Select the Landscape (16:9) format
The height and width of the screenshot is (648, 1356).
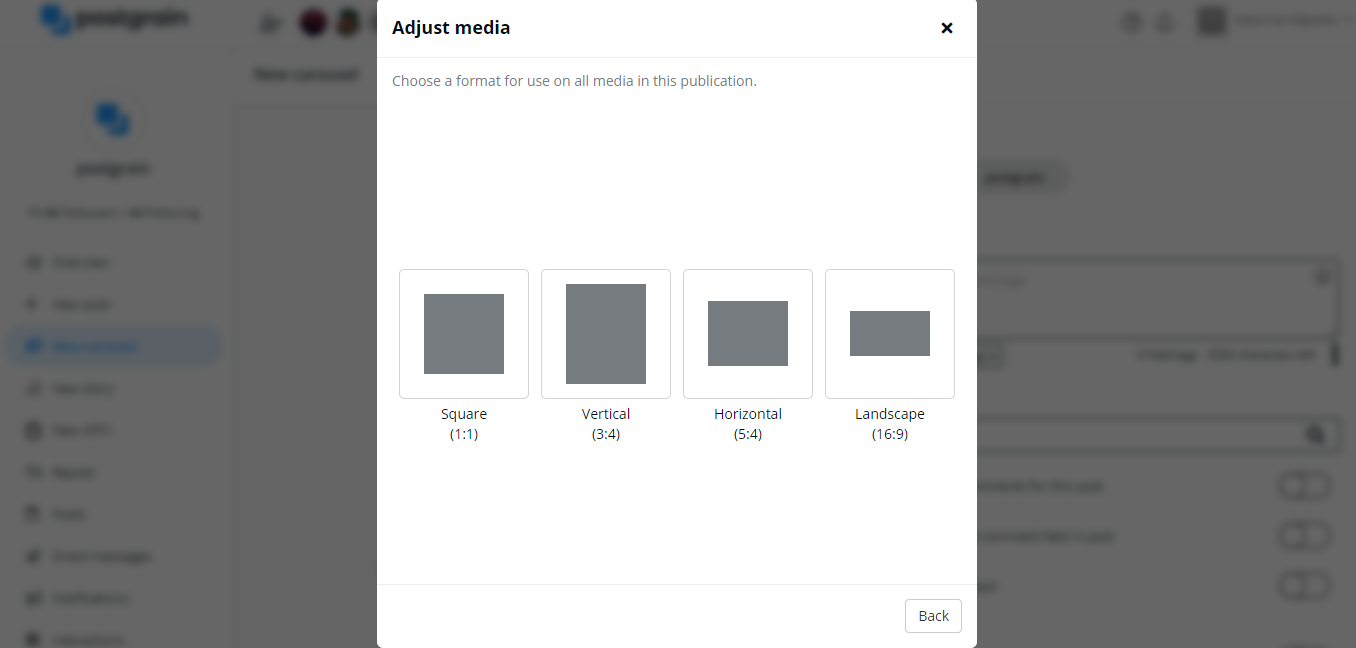(890, 334)
